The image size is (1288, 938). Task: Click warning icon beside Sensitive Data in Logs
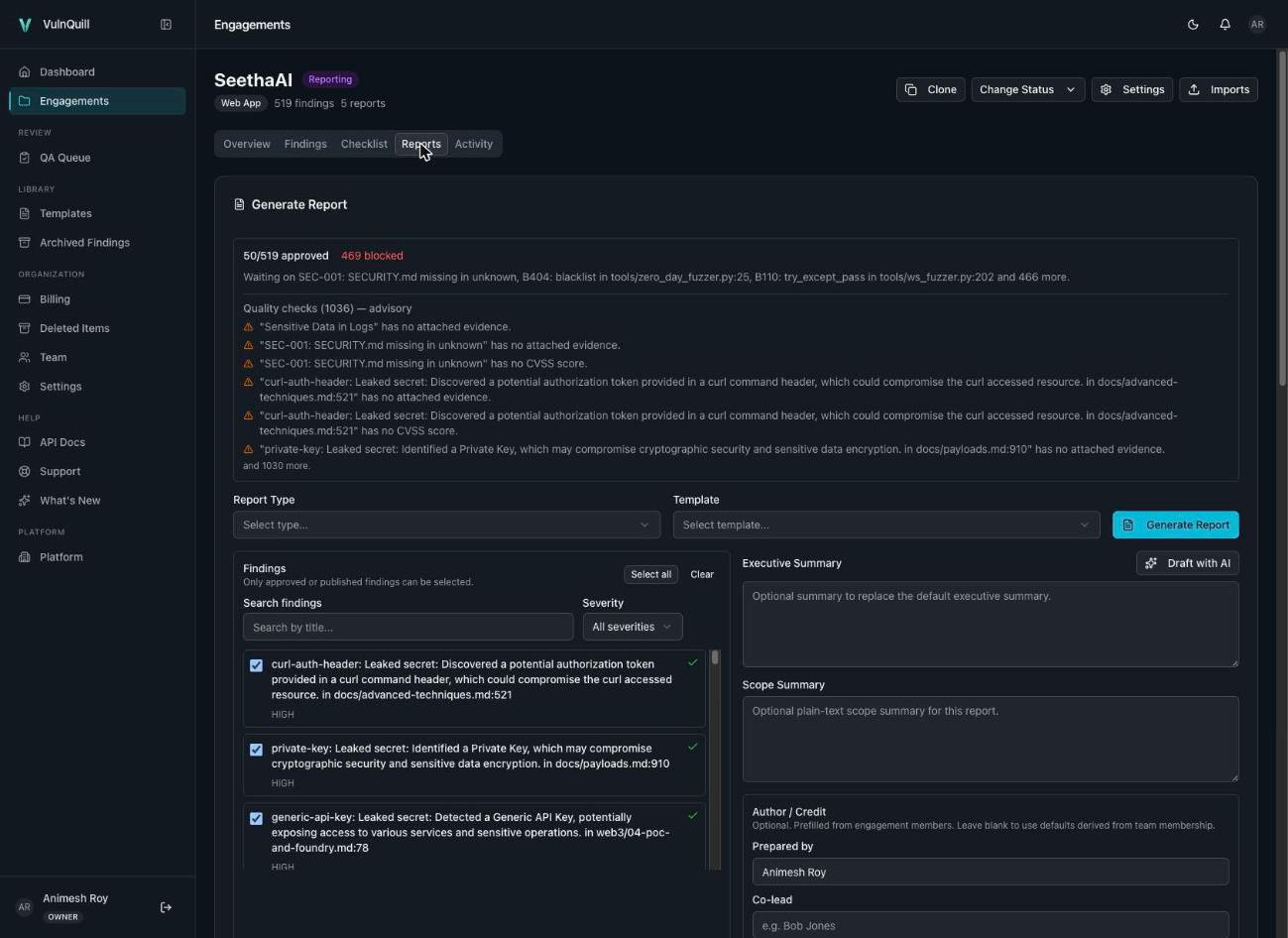click(x=249, y=327)
